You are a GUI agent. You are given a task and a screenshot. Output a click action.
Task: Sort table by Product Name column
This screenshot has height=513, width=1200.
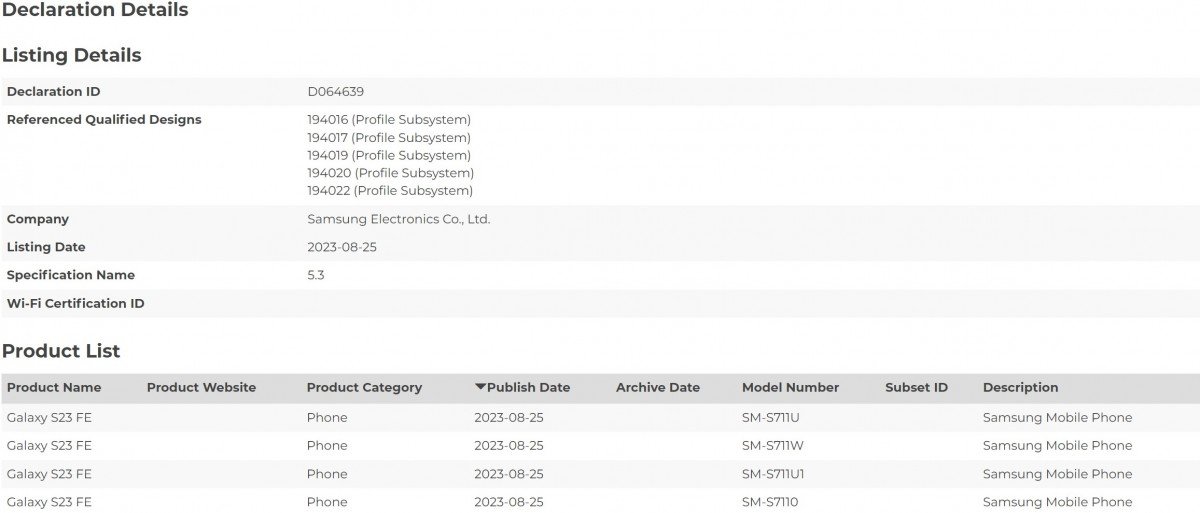coord(54,388)
